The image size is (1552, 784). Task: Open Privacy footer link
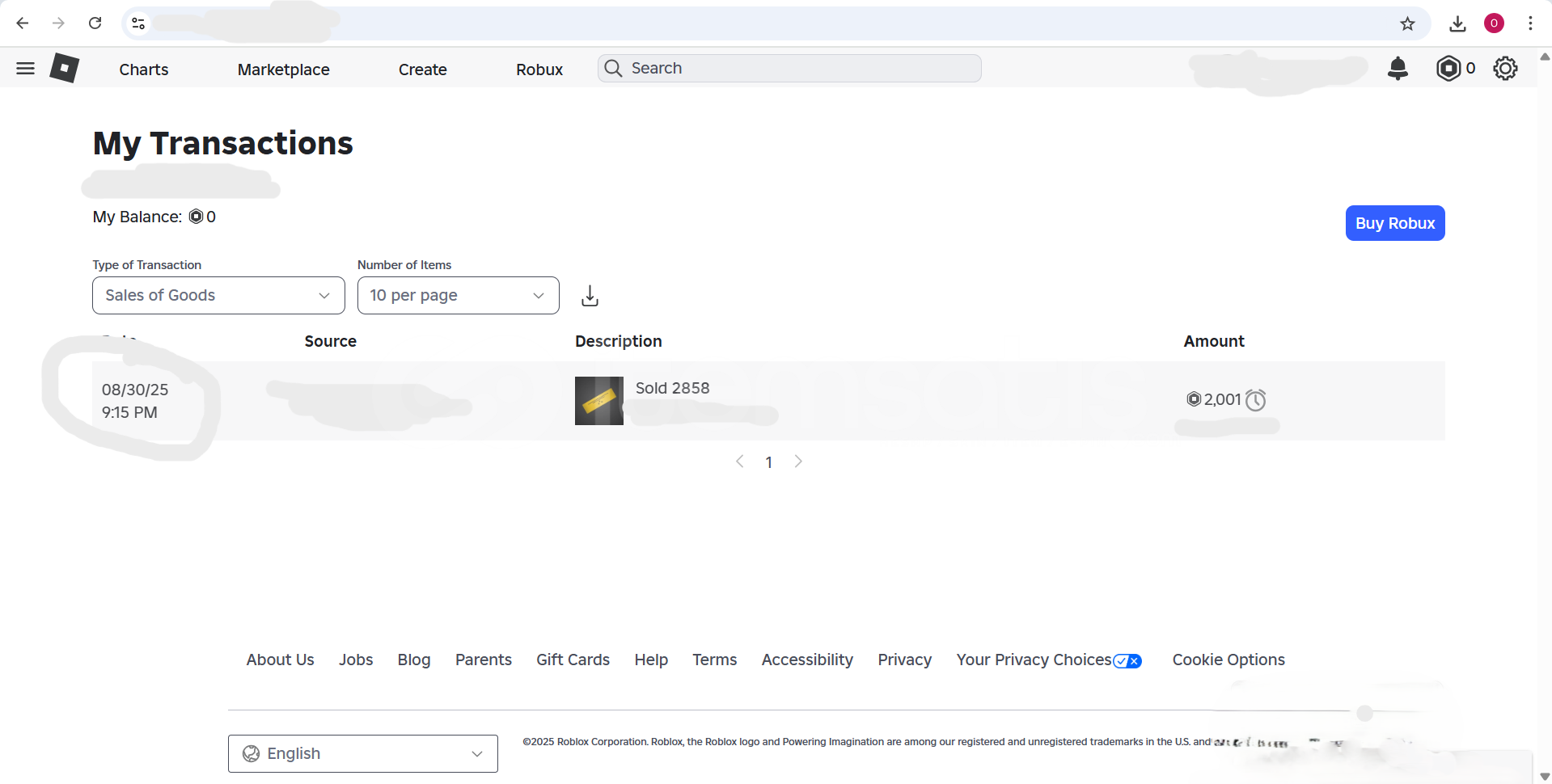[x=905, y=660]
